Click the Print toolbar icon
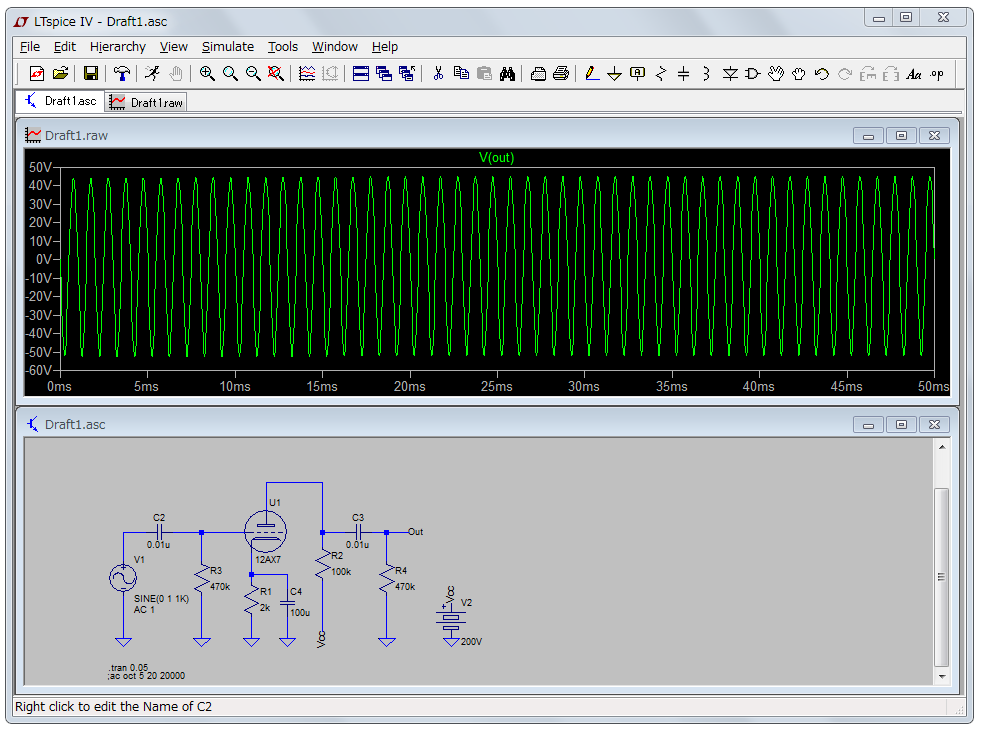The width and height of the screenshot is (982, 732). pyautogui.click(x=561, y=73)
